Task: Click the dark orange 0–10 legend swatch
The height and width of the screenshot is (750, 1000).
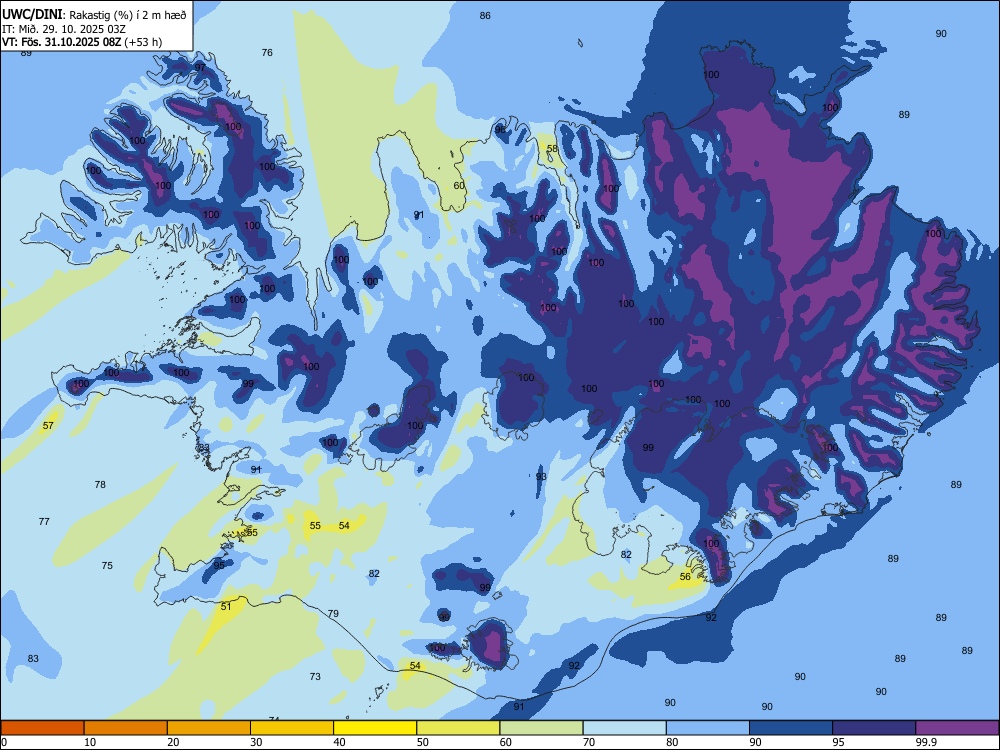Action: [x=42, y=728]
